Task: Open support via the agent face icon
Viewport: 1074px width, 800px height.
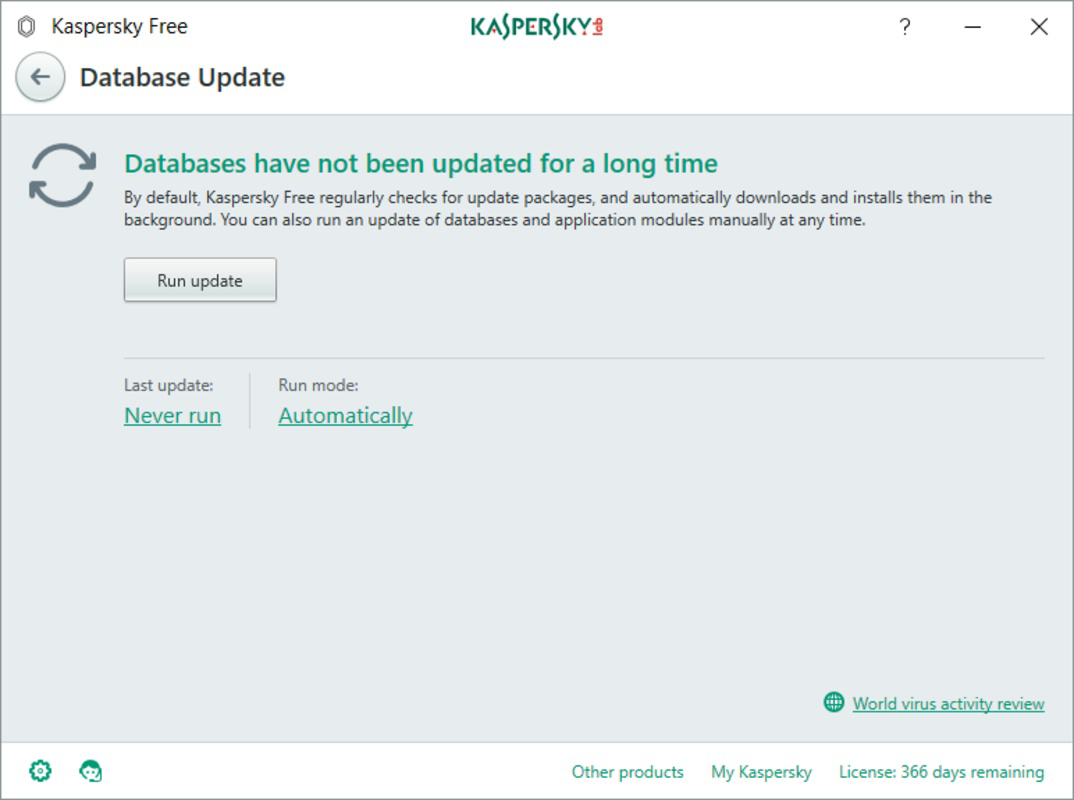Action: pyautogui.click(x=90, y=771)
